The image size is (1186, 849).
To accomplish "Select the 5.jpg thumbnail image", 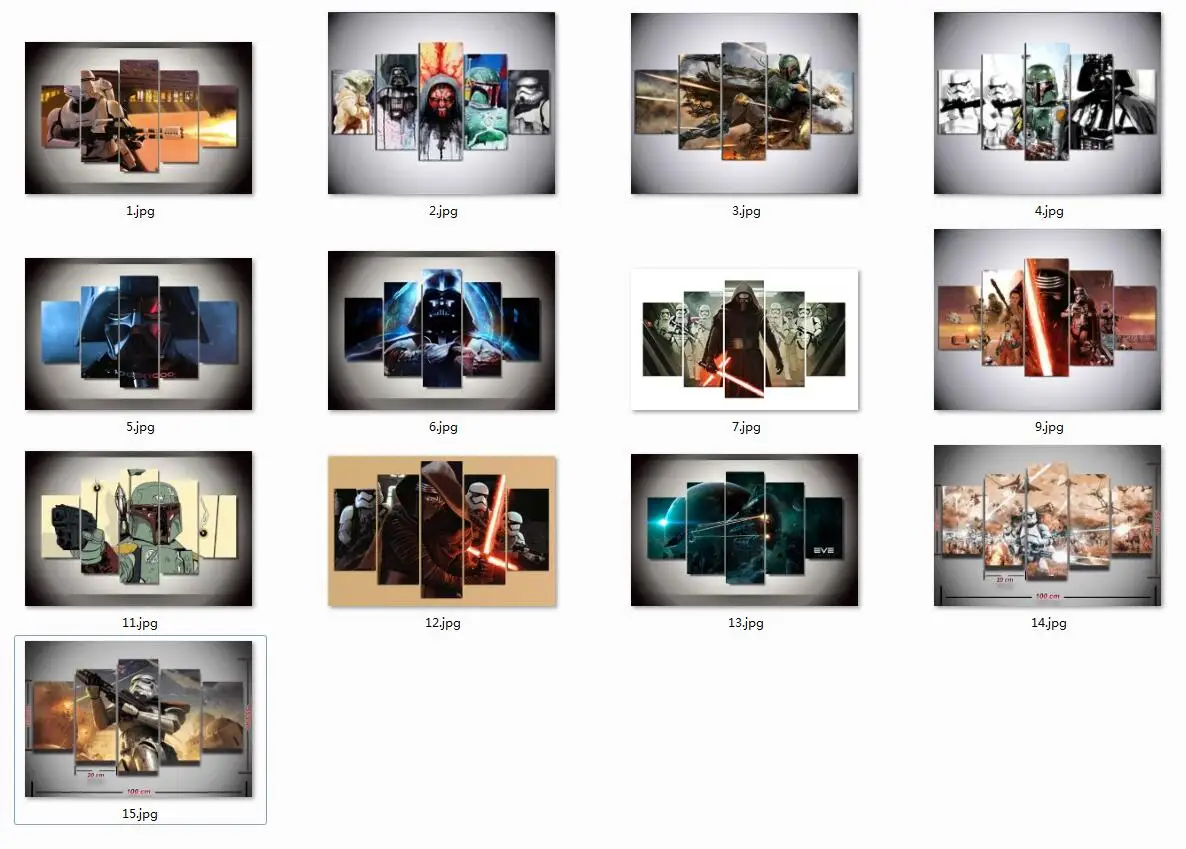I will [x=138, y=334].
